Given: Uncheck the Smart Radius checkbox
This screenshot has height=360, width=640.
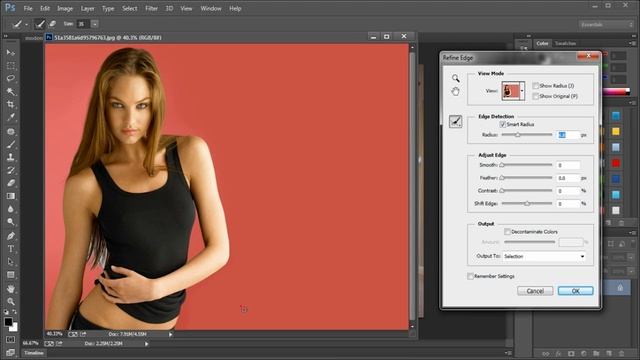Looking at the screenshot, I should click(x=502, y=124).
